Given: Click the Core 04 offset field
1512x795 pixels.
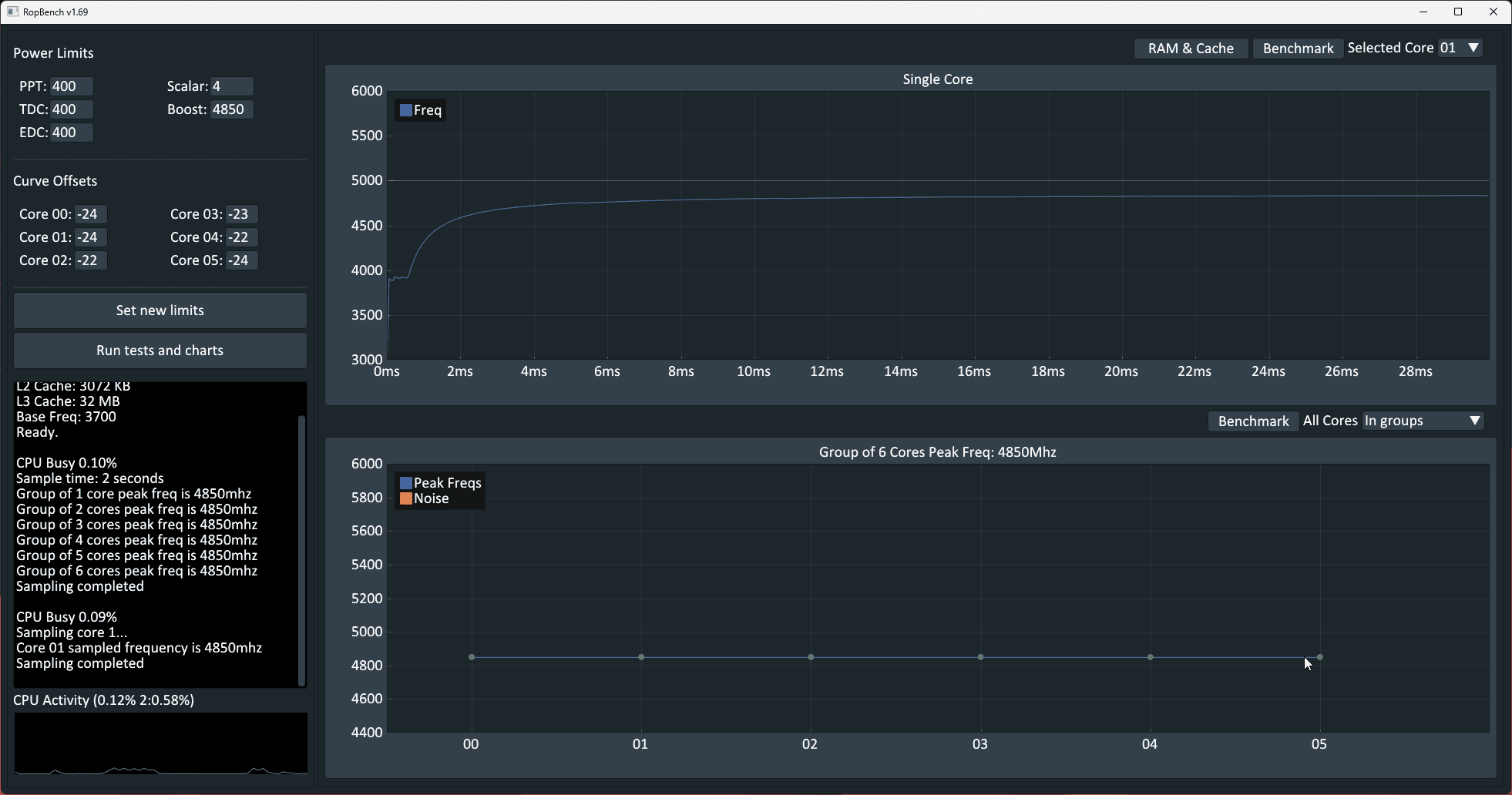Looking at the screenshot, I should [242, 237].
